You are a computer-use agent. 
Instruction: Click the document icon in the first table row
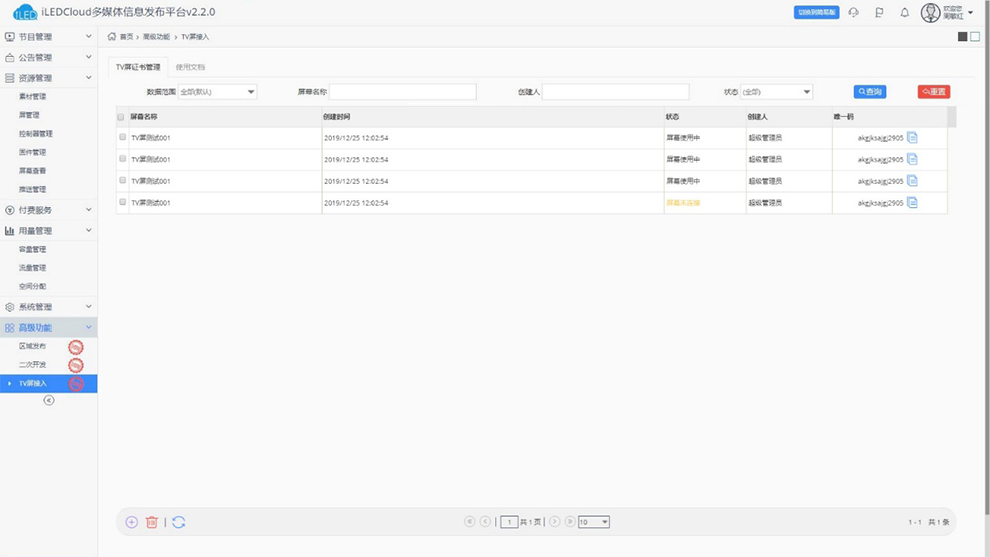(912, 138)
